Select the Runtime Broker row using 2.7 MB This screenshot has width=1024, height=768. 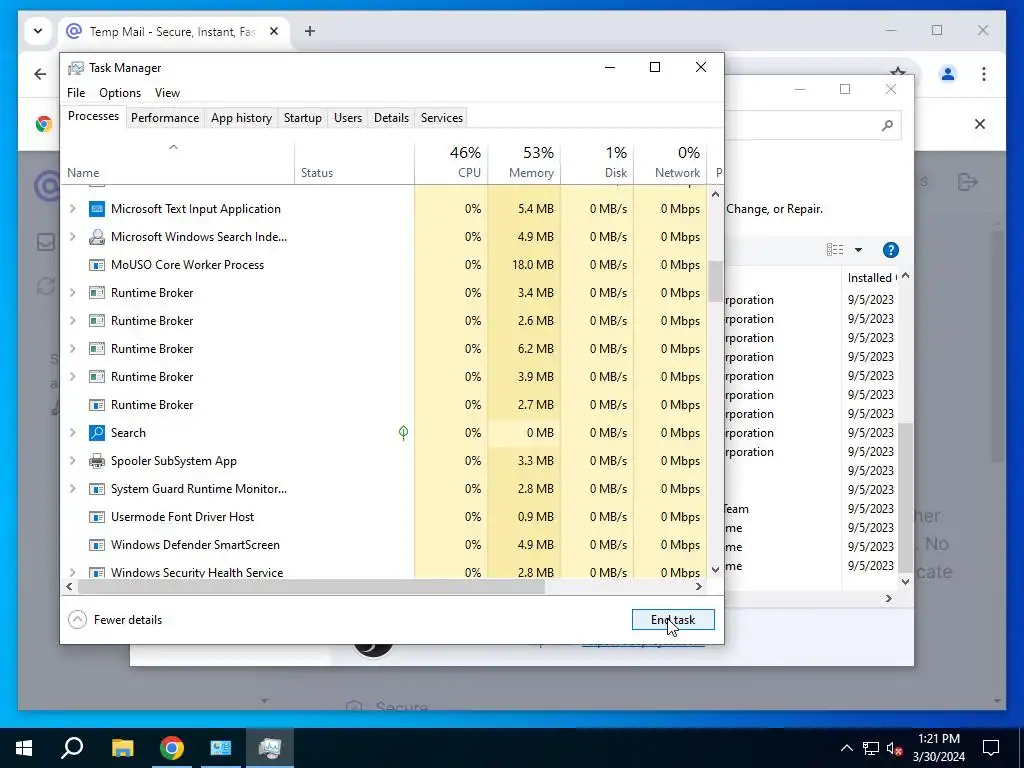384,405
